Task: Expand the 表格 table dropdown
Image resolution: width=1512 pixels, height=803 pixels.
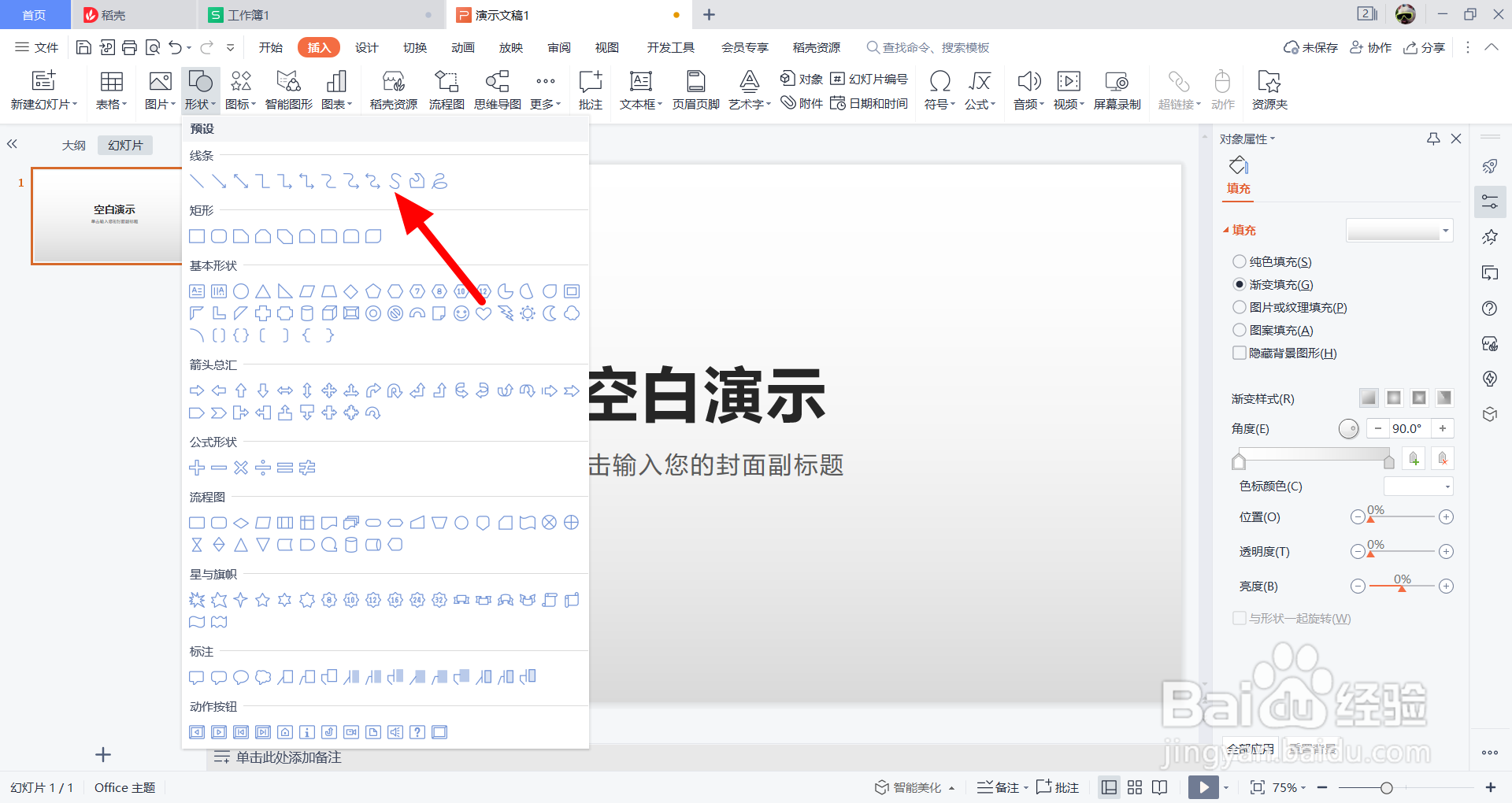Action: coord(111,104)
